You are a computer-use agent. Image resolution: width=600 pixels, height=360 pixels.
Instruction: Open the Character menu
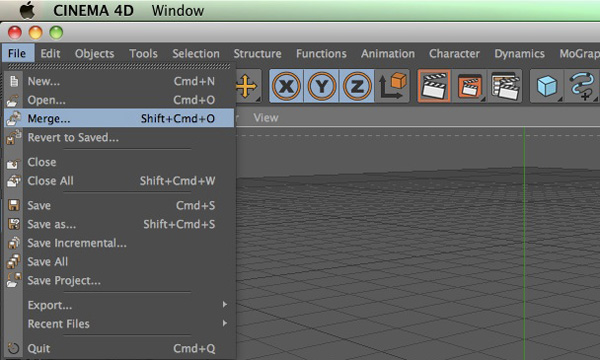[x=454, y=54]
